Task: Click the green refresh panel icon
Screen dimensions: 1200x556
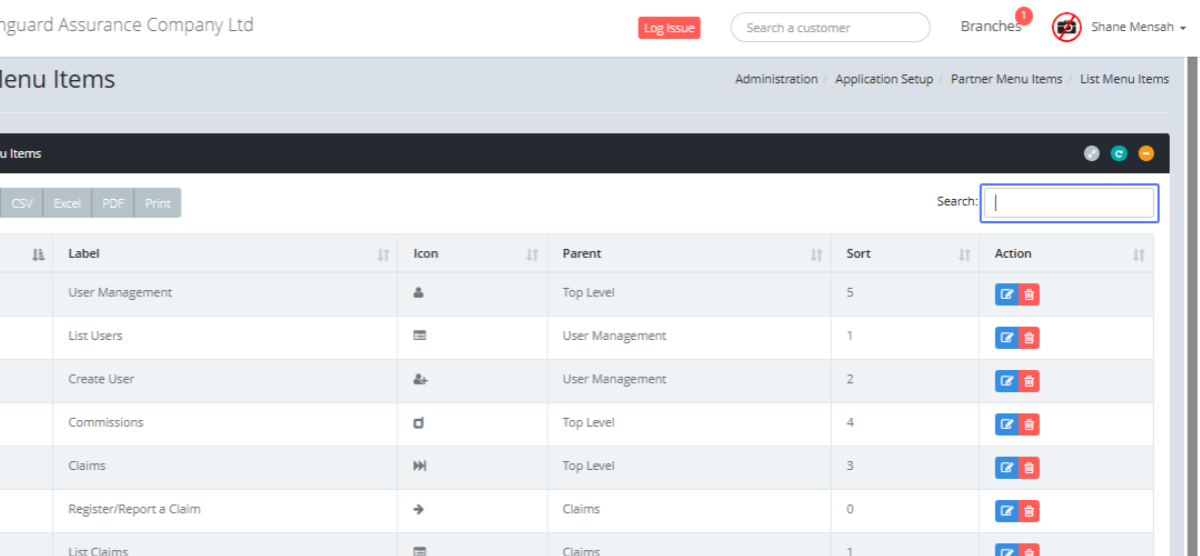Action: [1119, 154]
